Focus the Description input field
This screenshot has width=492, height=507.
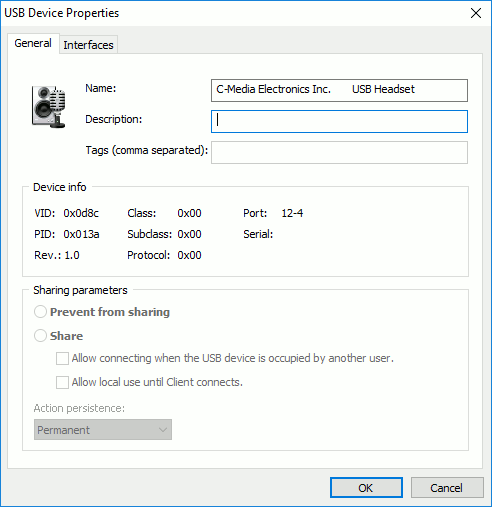pos(339,121)
